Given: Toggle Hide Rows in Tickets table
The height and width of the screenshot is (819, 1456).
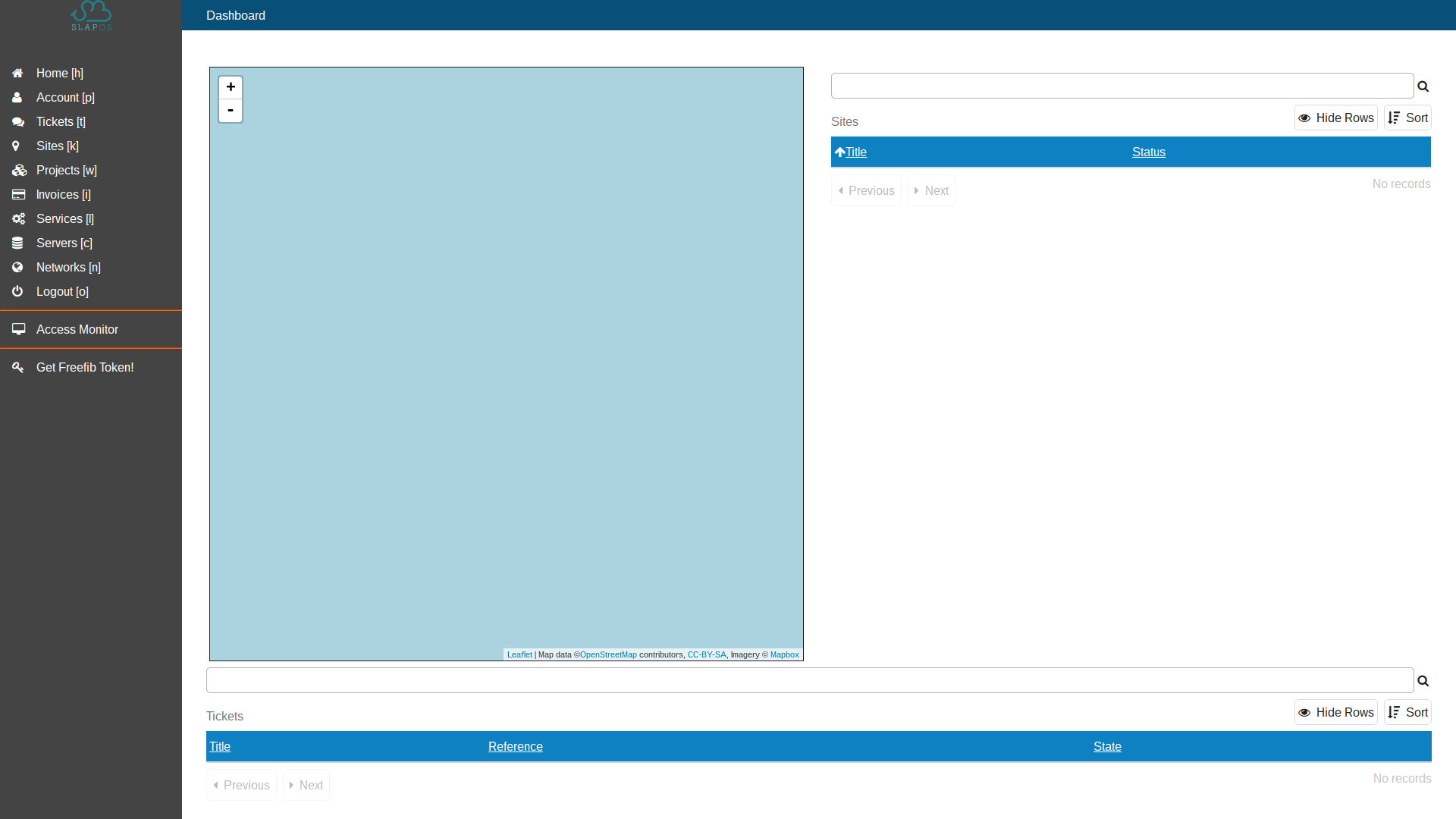Looking at the screenshot, I should pyautogui.click(x=1336, y=712).
